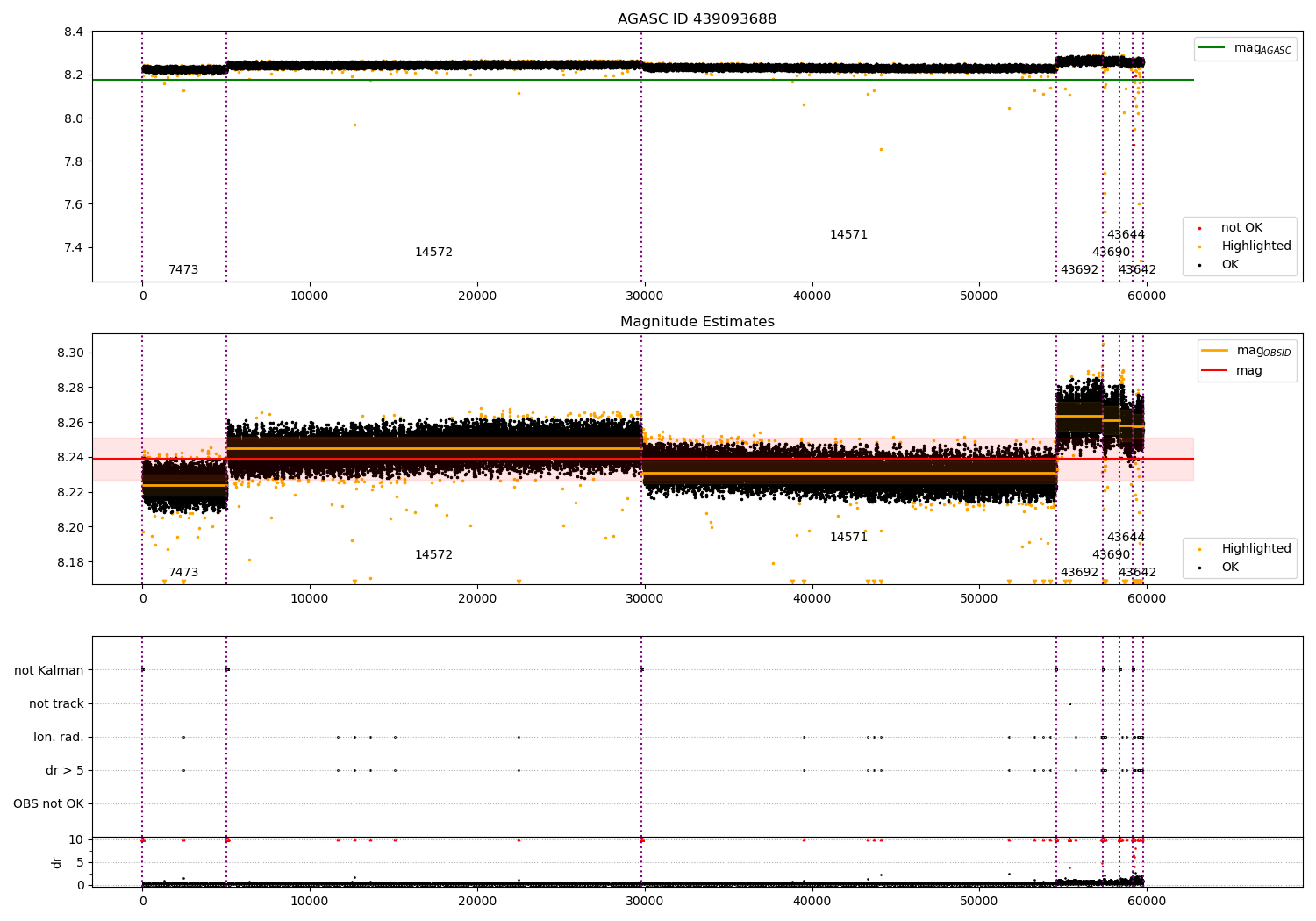Click observation label 43644 in the top plot

(x=1126, y=235)
